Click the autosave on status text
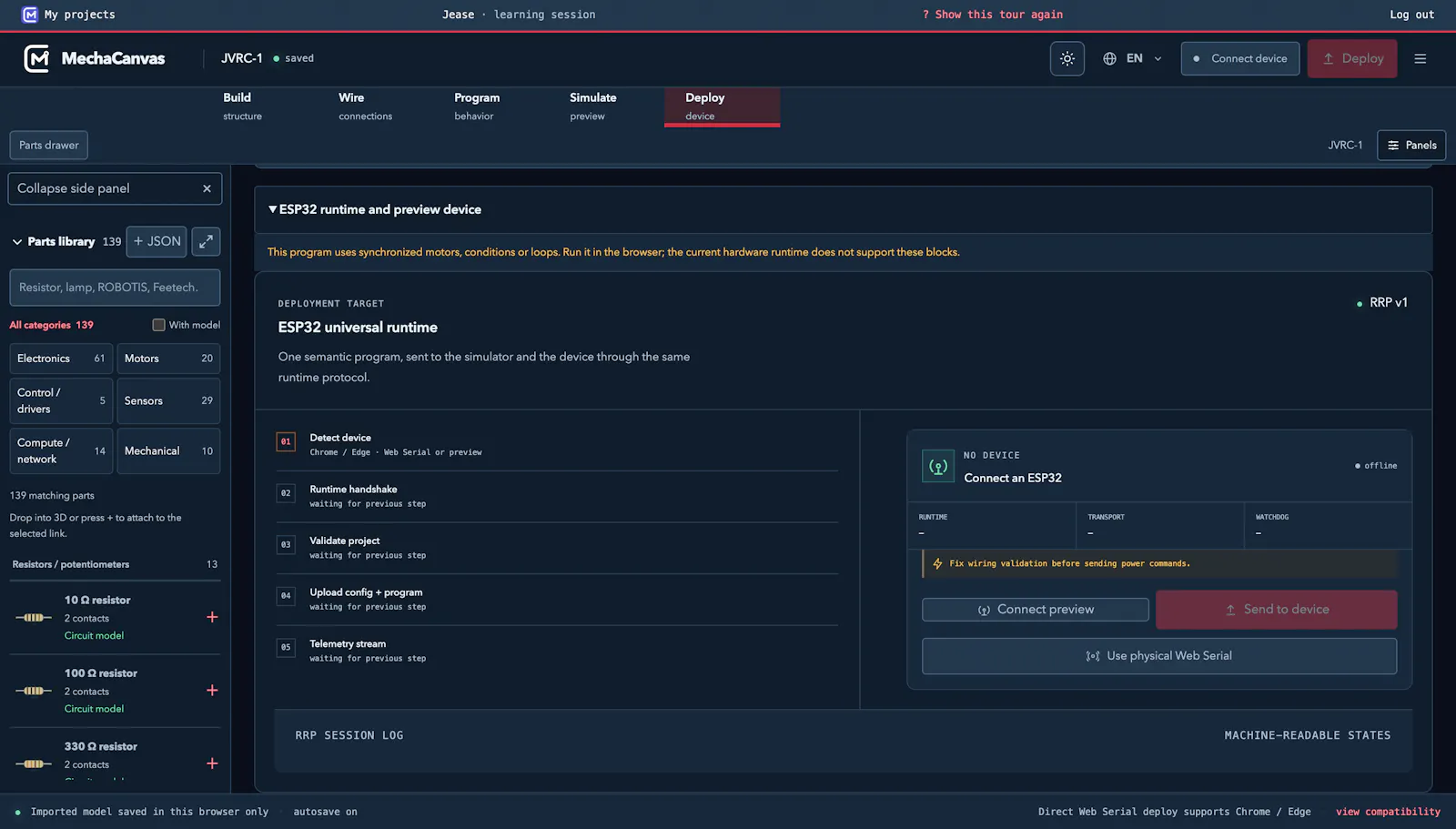Viewport: 1456px width, 829px height. pos(325,812)
